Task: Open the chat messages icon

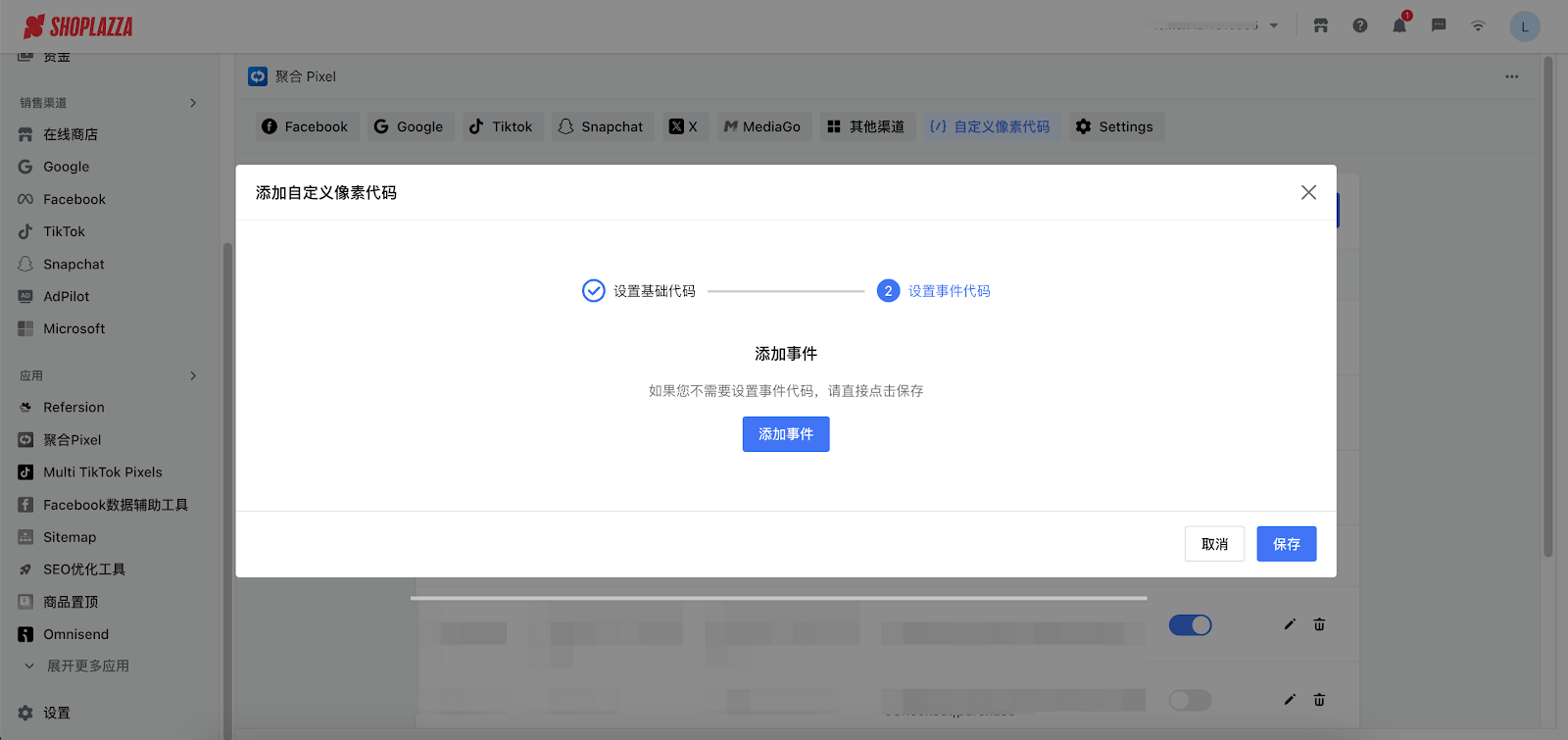Action: point(1439,26)
